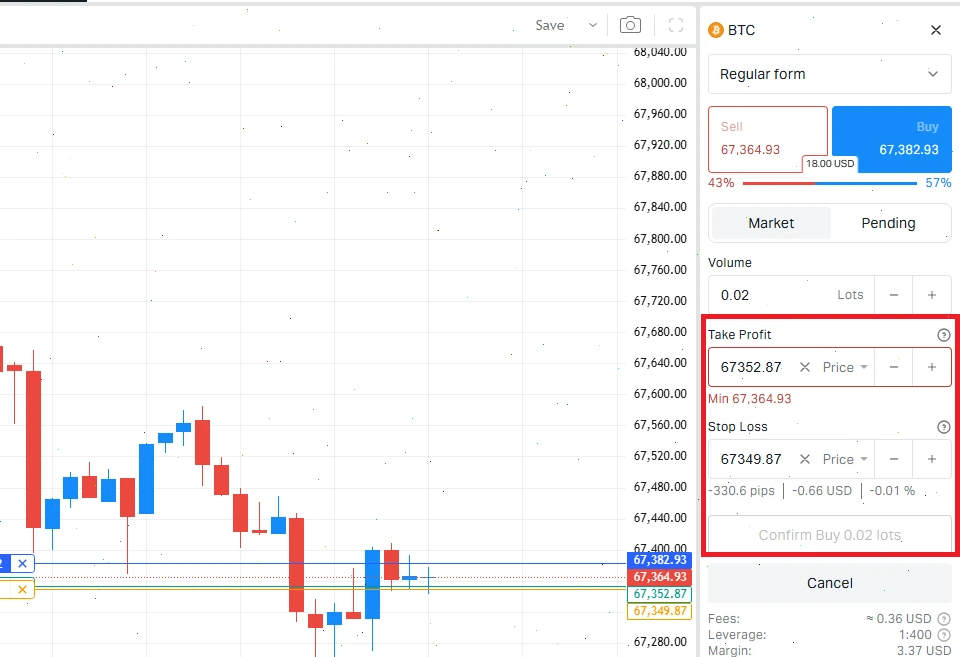Click the 43%/57% sentiment bar
960x657 pixels.
click(829, 183)
